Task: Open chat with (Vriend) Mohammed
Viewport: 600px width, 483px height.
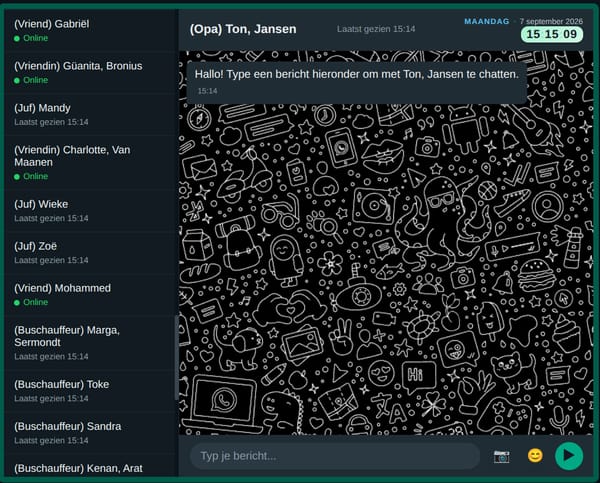Action: click(x=91, y=295)
